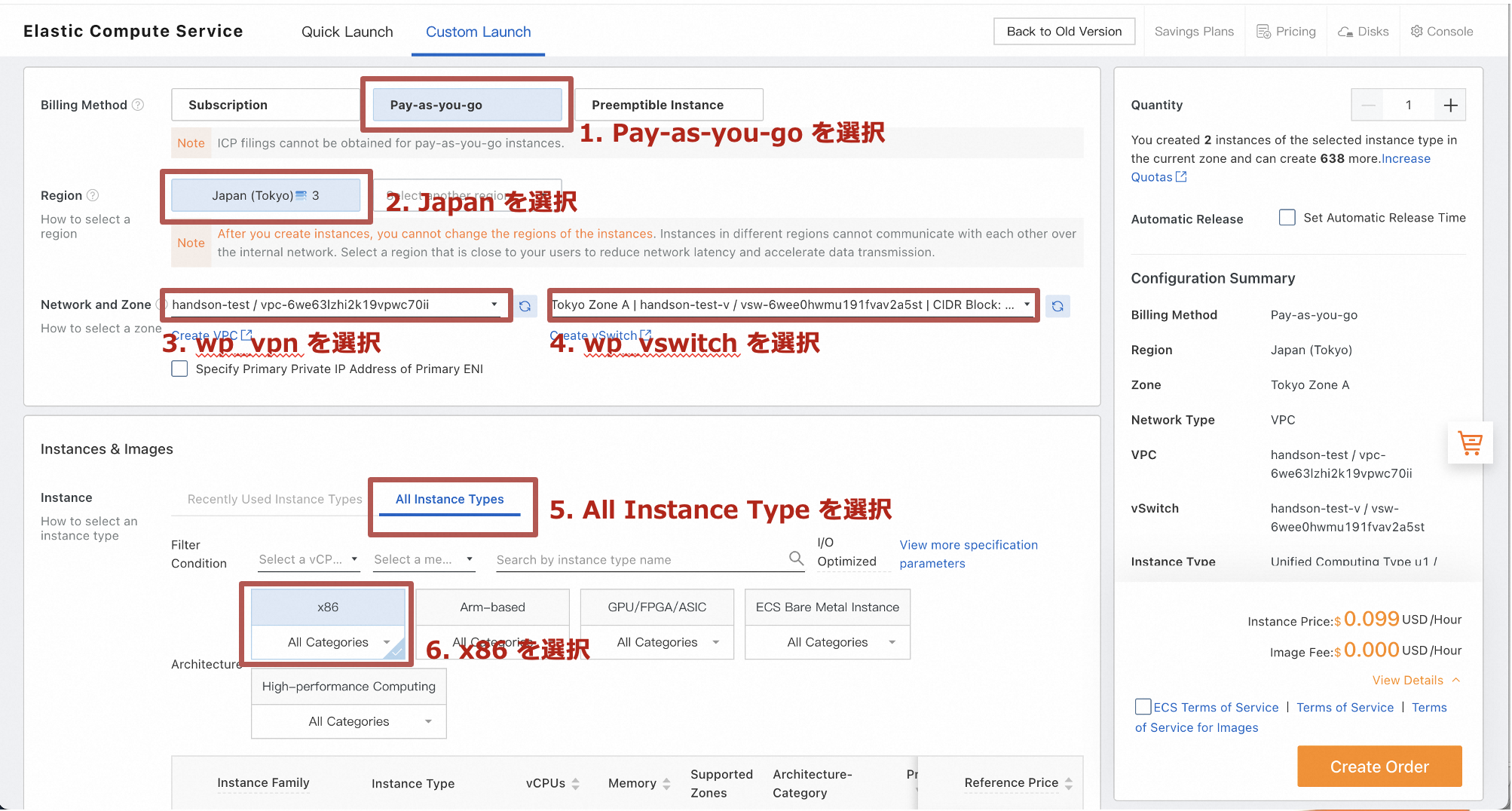Viewport: 1512px width, 811px height.
Task: Refresh the VPC list
Action: click(x=525, y=306)
